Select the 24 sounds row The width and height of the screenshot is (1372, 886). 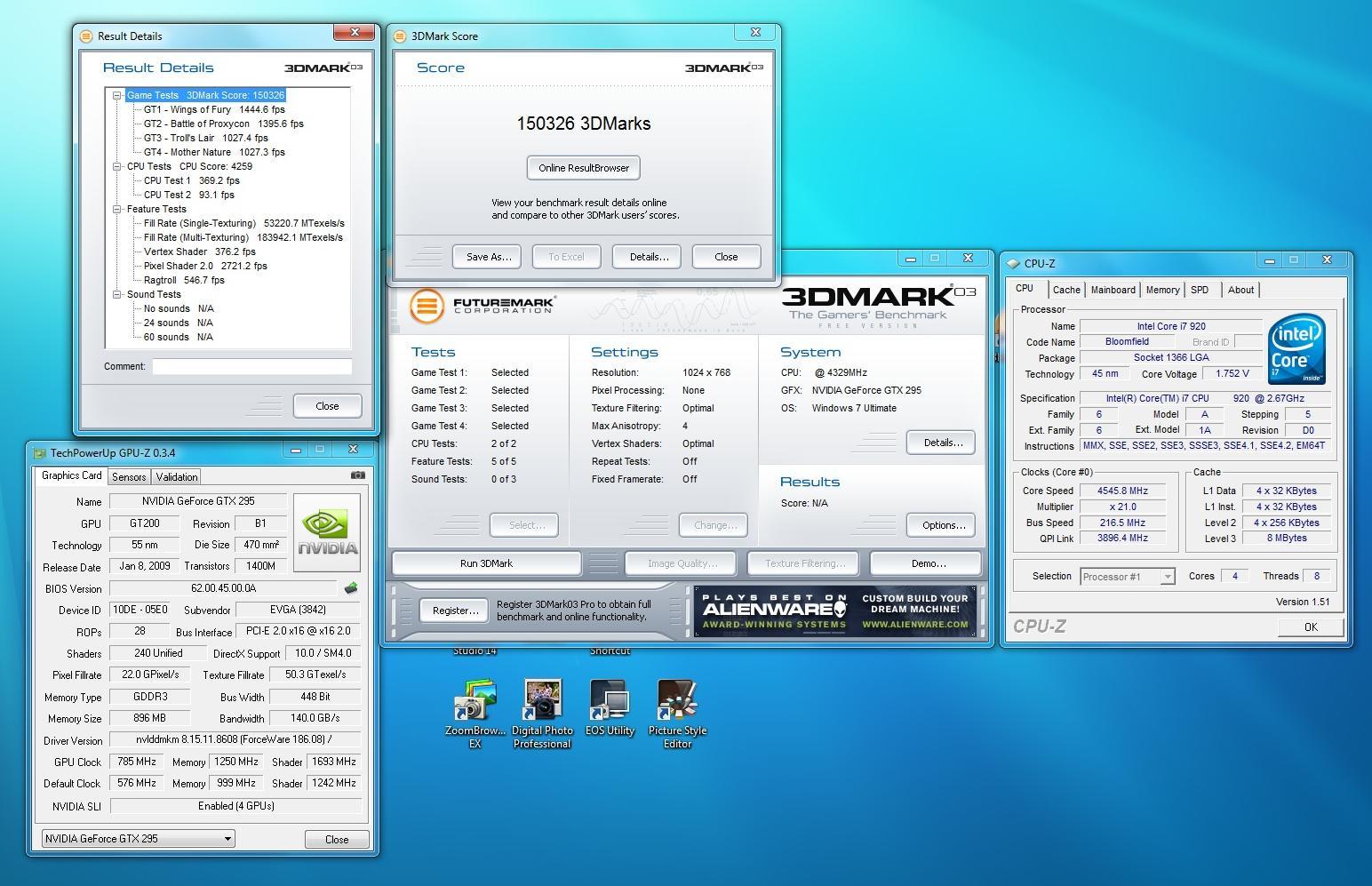pos(178,323)
